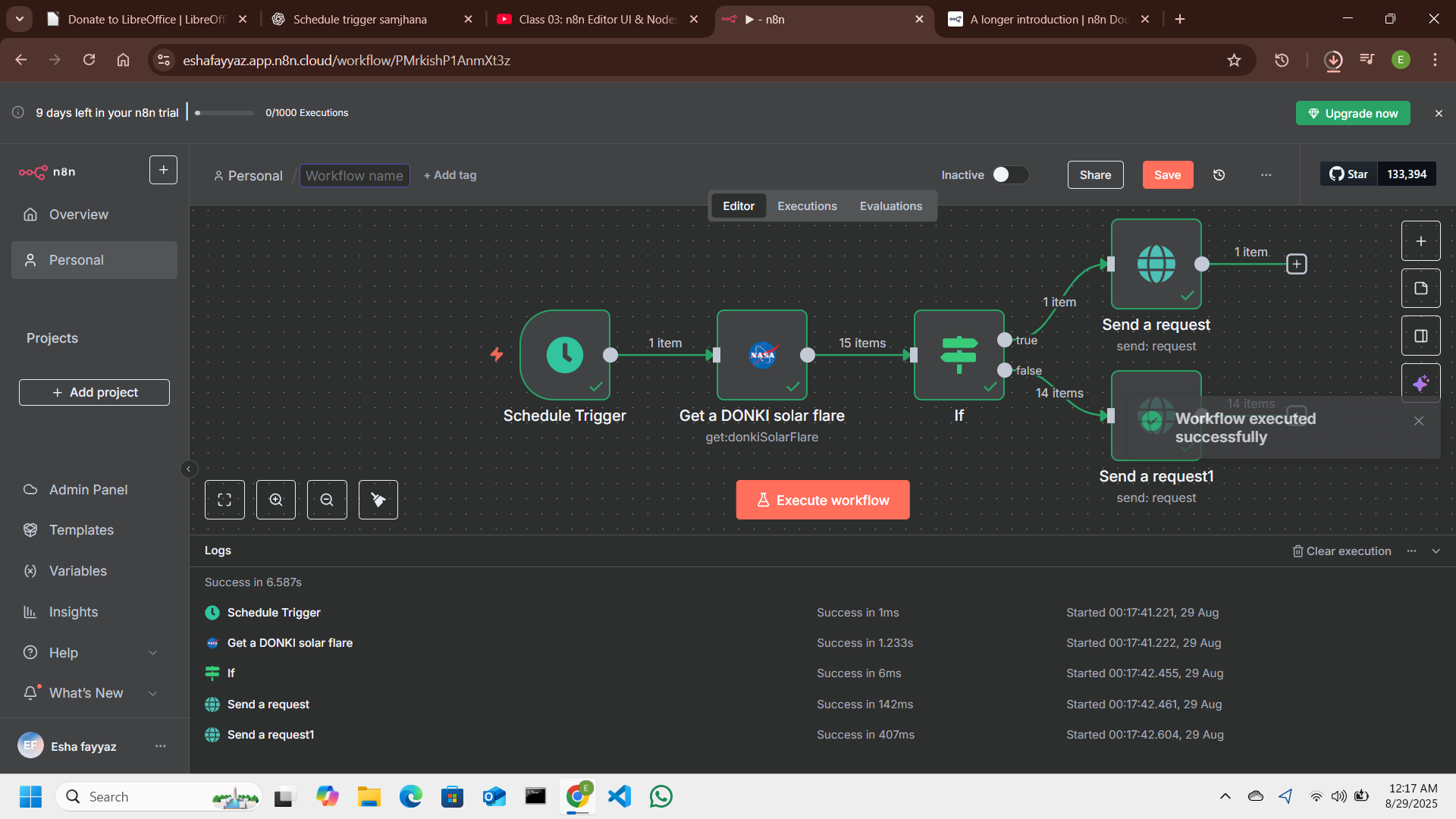Click Upgrade now button
This screenshot has height=819, width=1456.
tap(1353, 113)
